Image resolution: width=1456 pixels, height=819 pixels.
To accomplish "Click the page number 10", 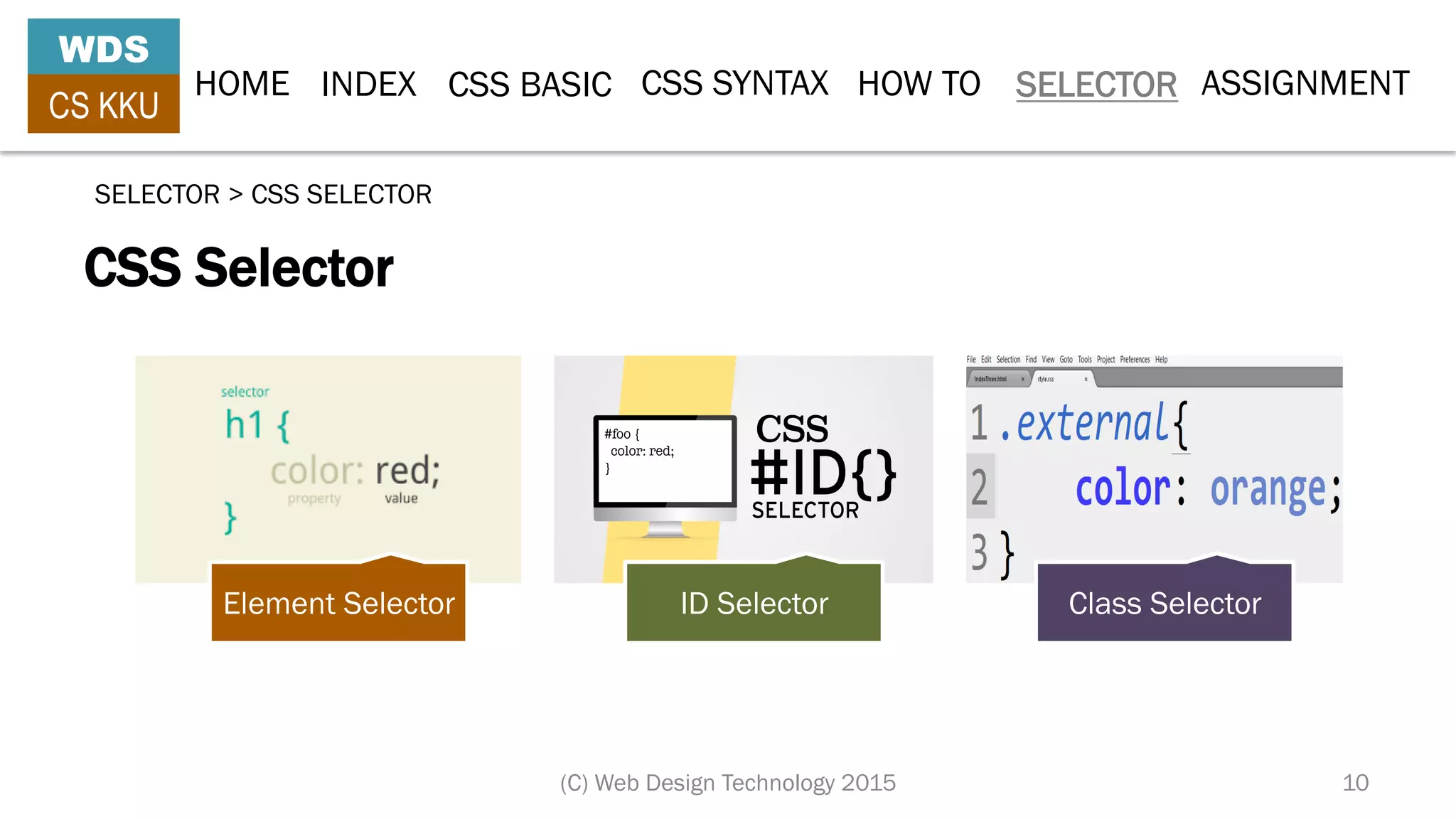I will (1356, 783).
